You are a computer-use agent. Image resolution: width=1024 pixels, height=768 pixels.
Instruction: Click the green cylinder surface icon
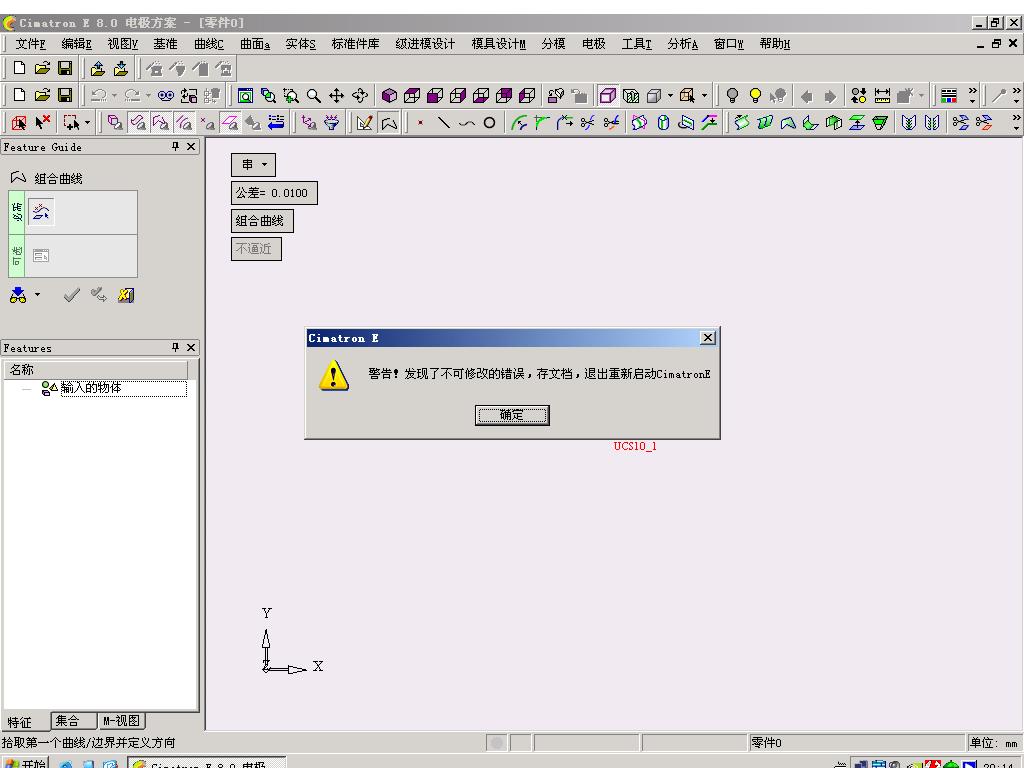click(664, 122)
